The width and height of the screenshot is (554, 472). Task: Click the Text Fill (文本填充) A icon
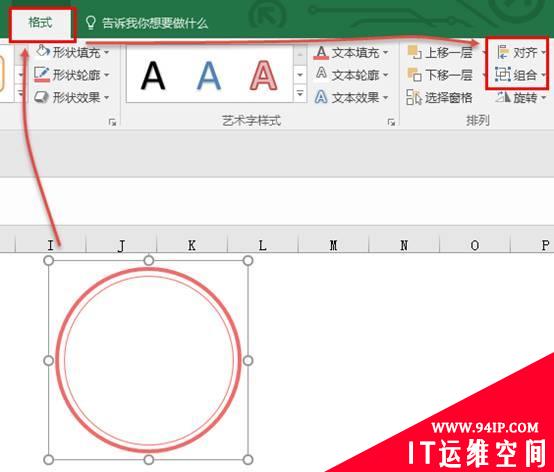pyautogui.click(x=321, y=52)
